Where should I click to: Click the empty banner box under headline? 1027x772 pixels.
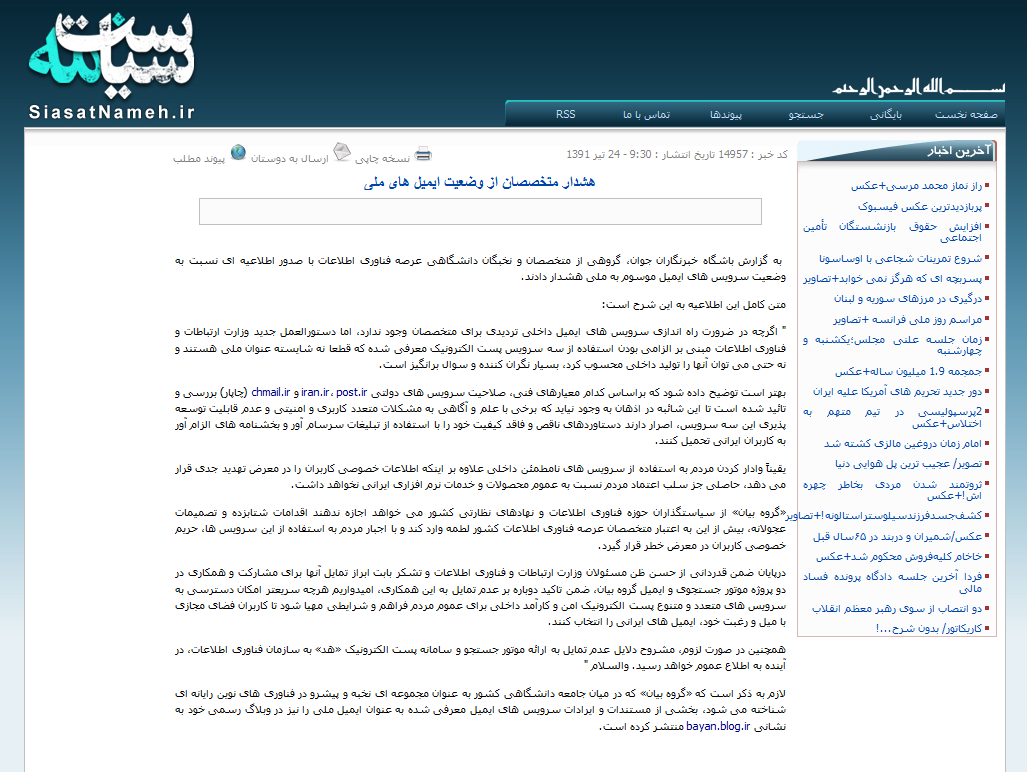point(480,211)
